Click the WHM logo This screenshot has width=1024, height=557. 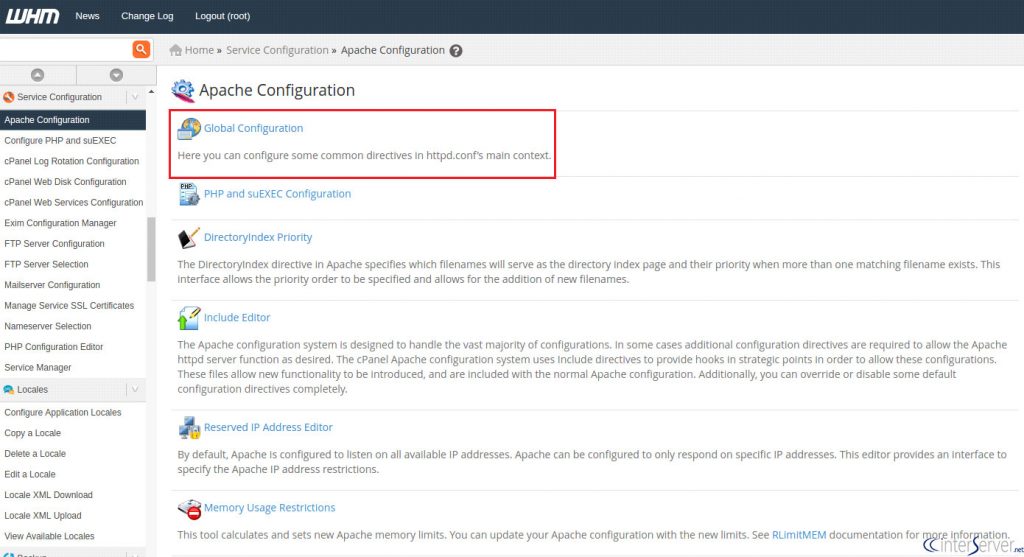click(32, 16)
